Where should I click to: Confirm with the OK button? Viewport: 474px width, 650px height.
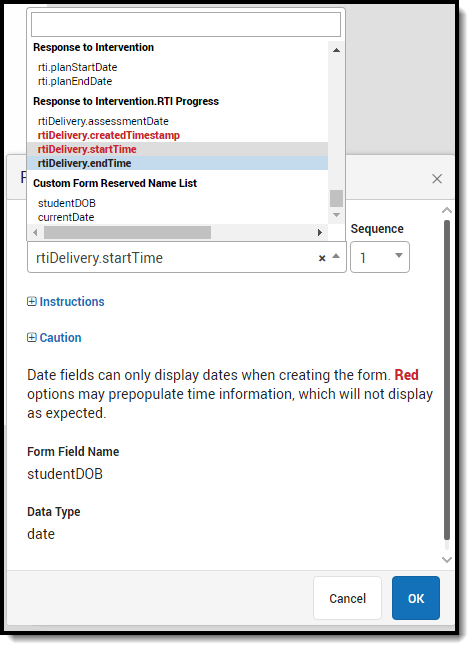click(x=416, y=598)
